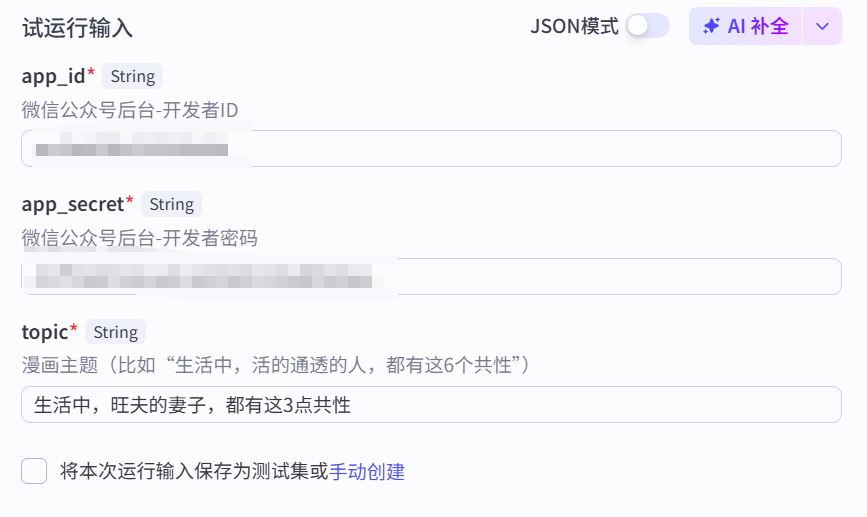Click the 漫画主题 hint text under topic
867x517 pixels.
(x=275, y=365)
